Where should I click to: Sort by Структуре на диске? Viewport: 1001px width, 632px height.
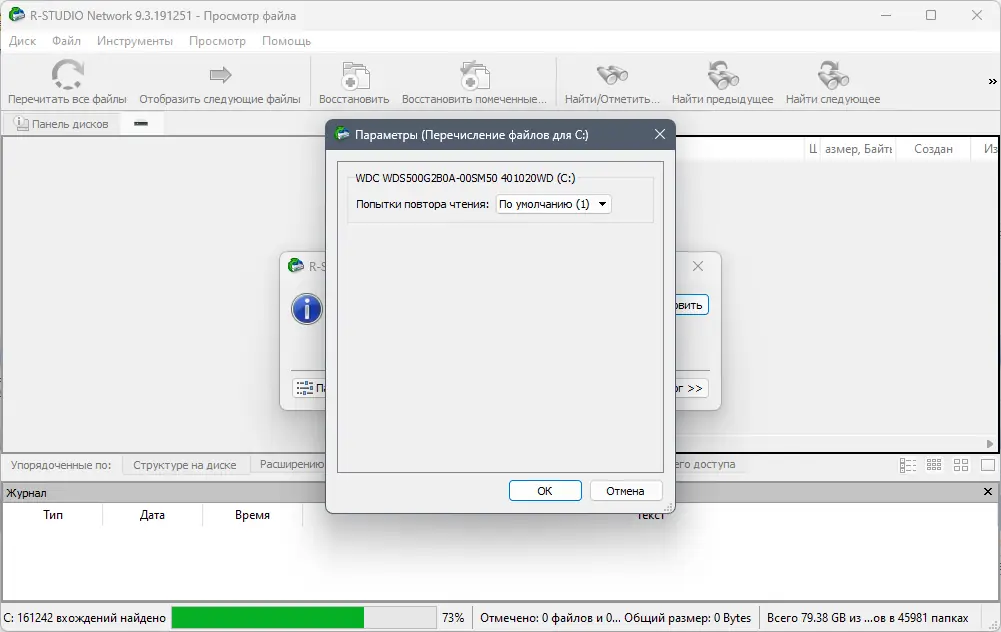pyautogui.click(x=184, y=465)
